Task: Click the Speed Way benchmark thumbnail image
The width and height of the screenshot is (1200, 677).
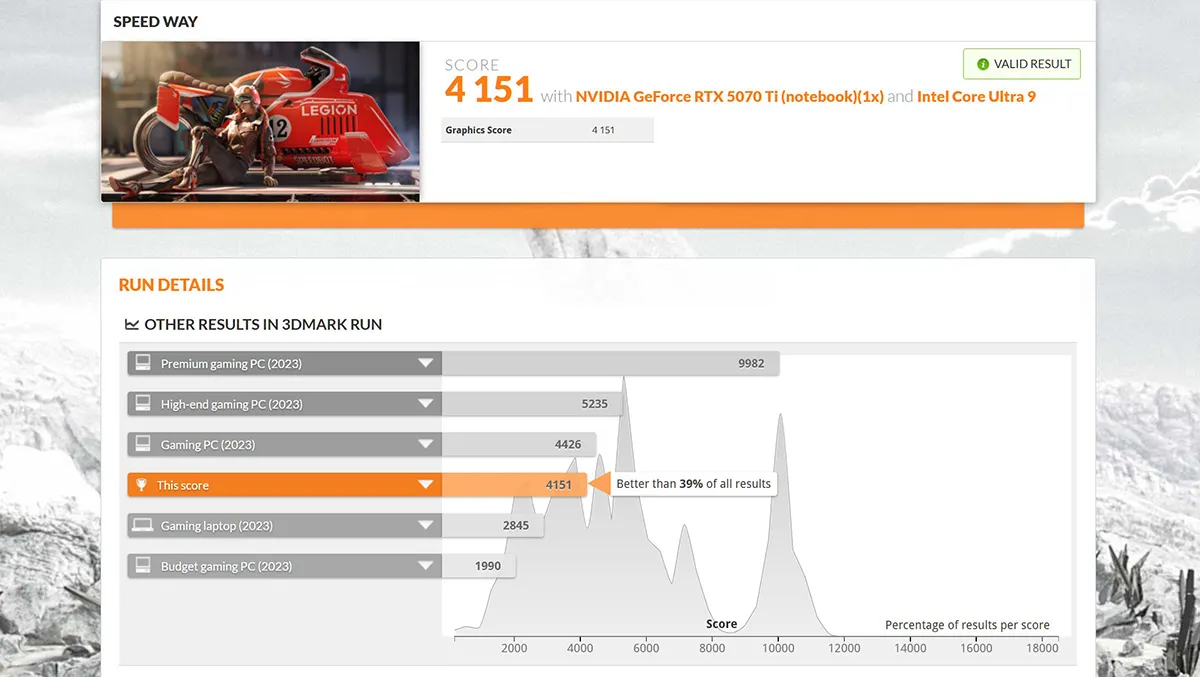Action: (x=260, y=121)
